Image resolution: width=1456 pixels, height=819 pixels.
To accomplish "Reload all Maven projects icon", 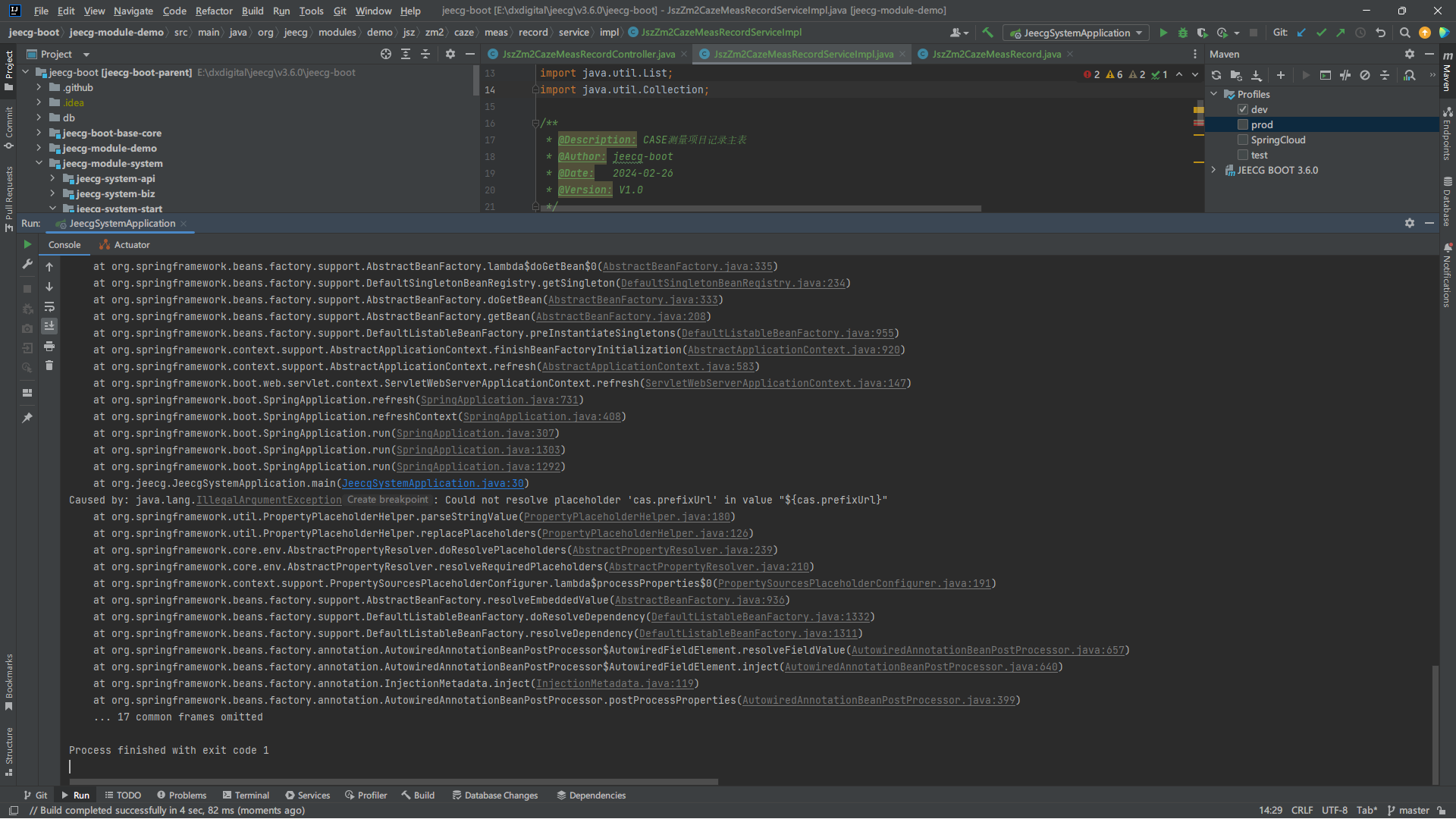I will [x=1216, y=75].
